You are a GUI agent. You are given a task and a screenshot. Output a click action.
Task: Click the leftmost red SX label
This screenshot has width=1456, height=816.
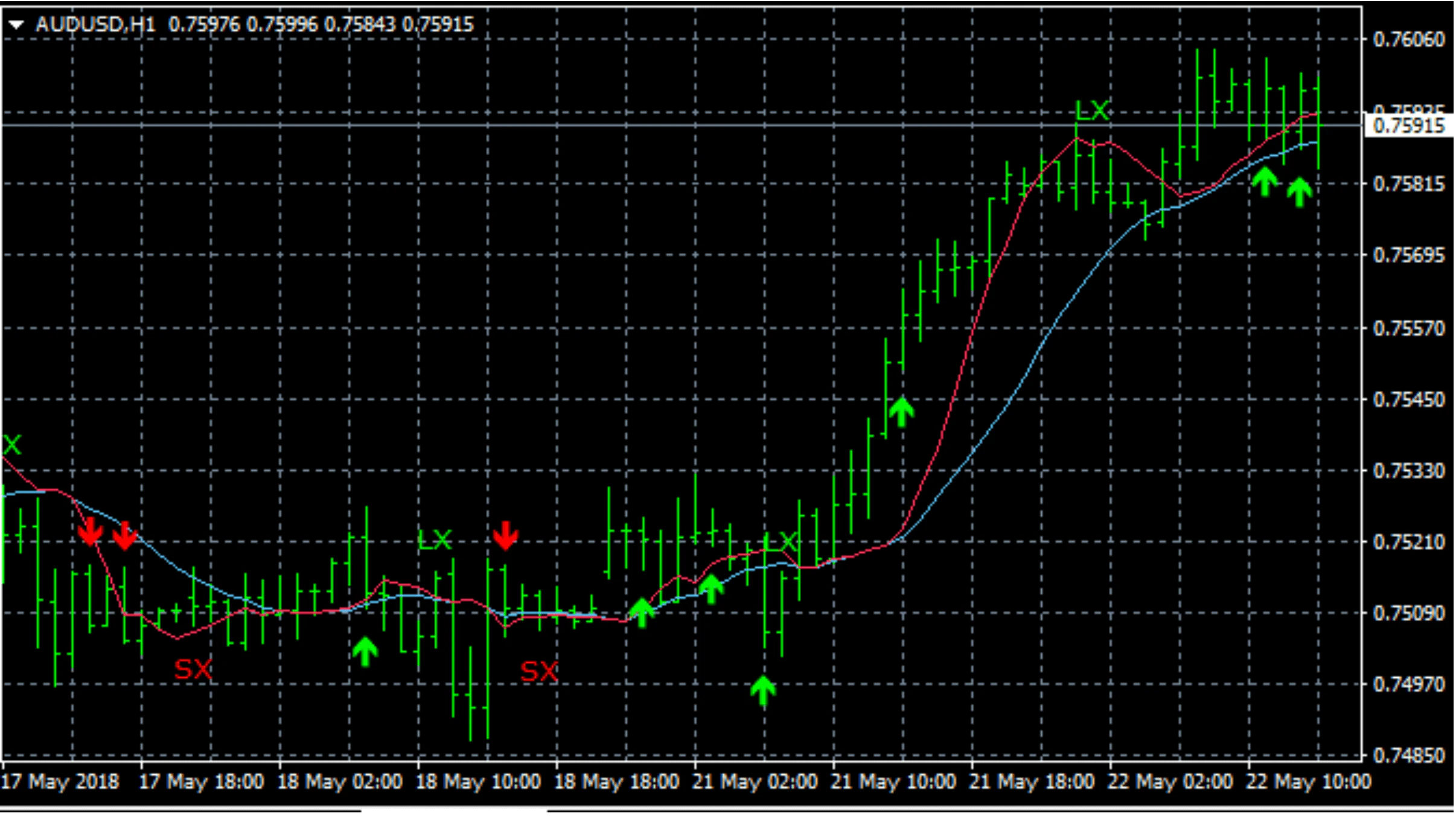click(193, 669)
